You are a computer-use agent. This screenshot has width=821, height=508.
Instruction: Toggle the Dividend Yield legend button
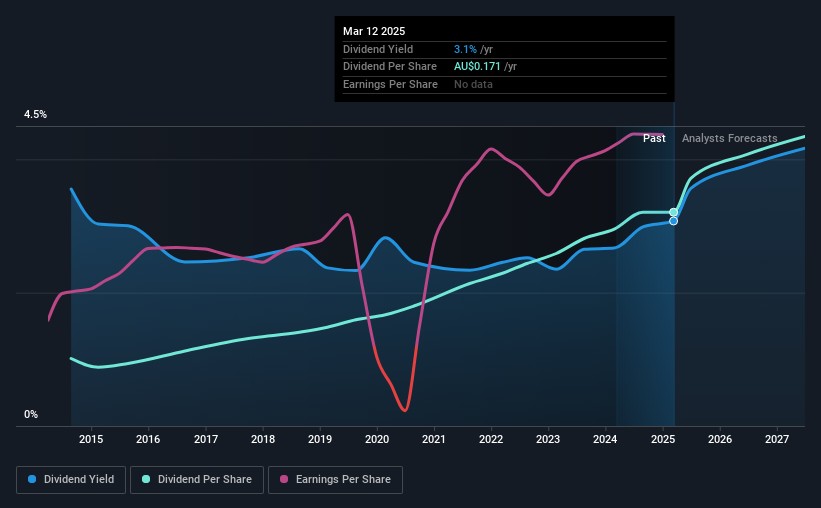(x=71, y=480)
